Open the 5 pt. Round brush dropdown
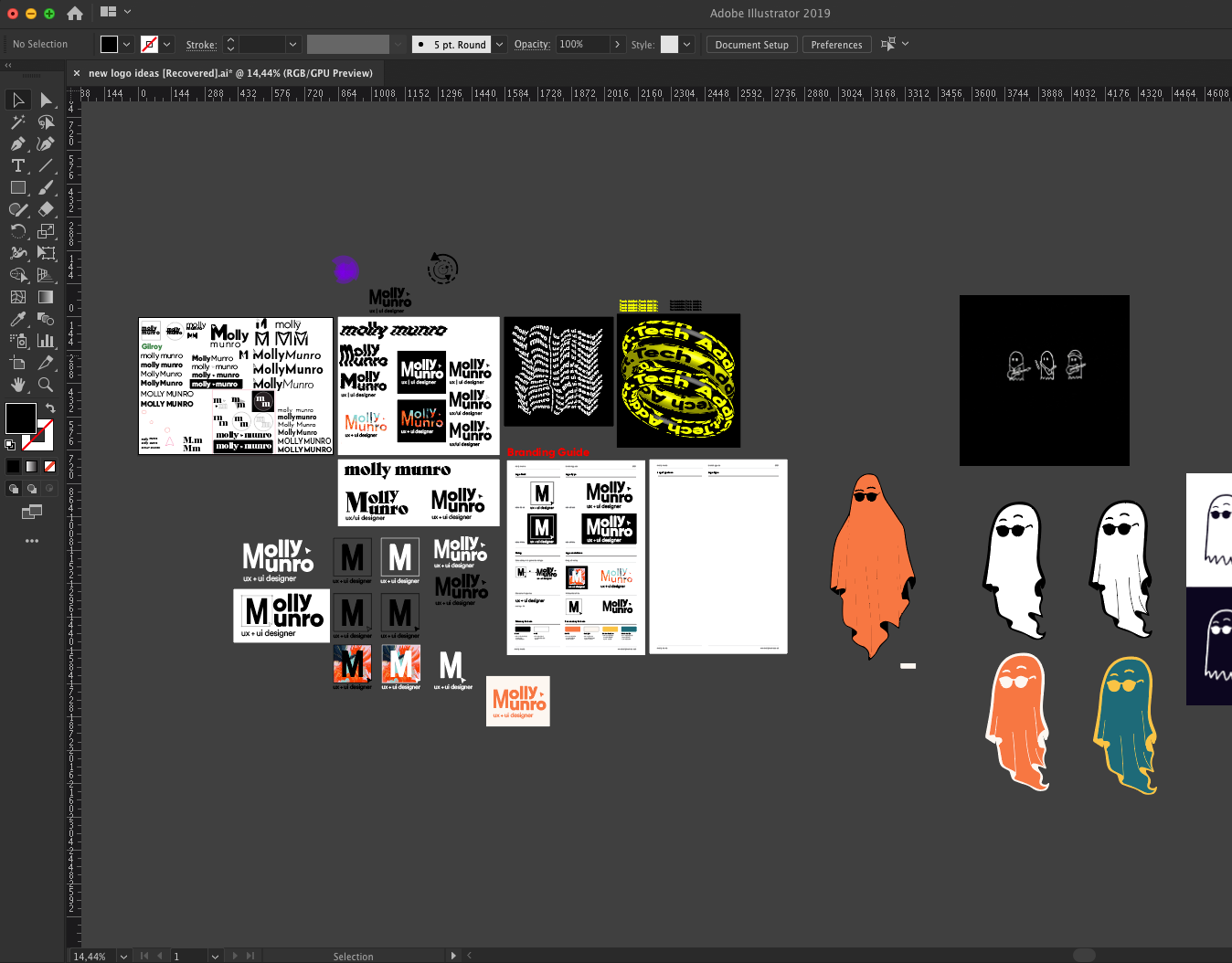The width and height of the screenshot is (1232, 963). pyautogui.click(x=499, y=44)
